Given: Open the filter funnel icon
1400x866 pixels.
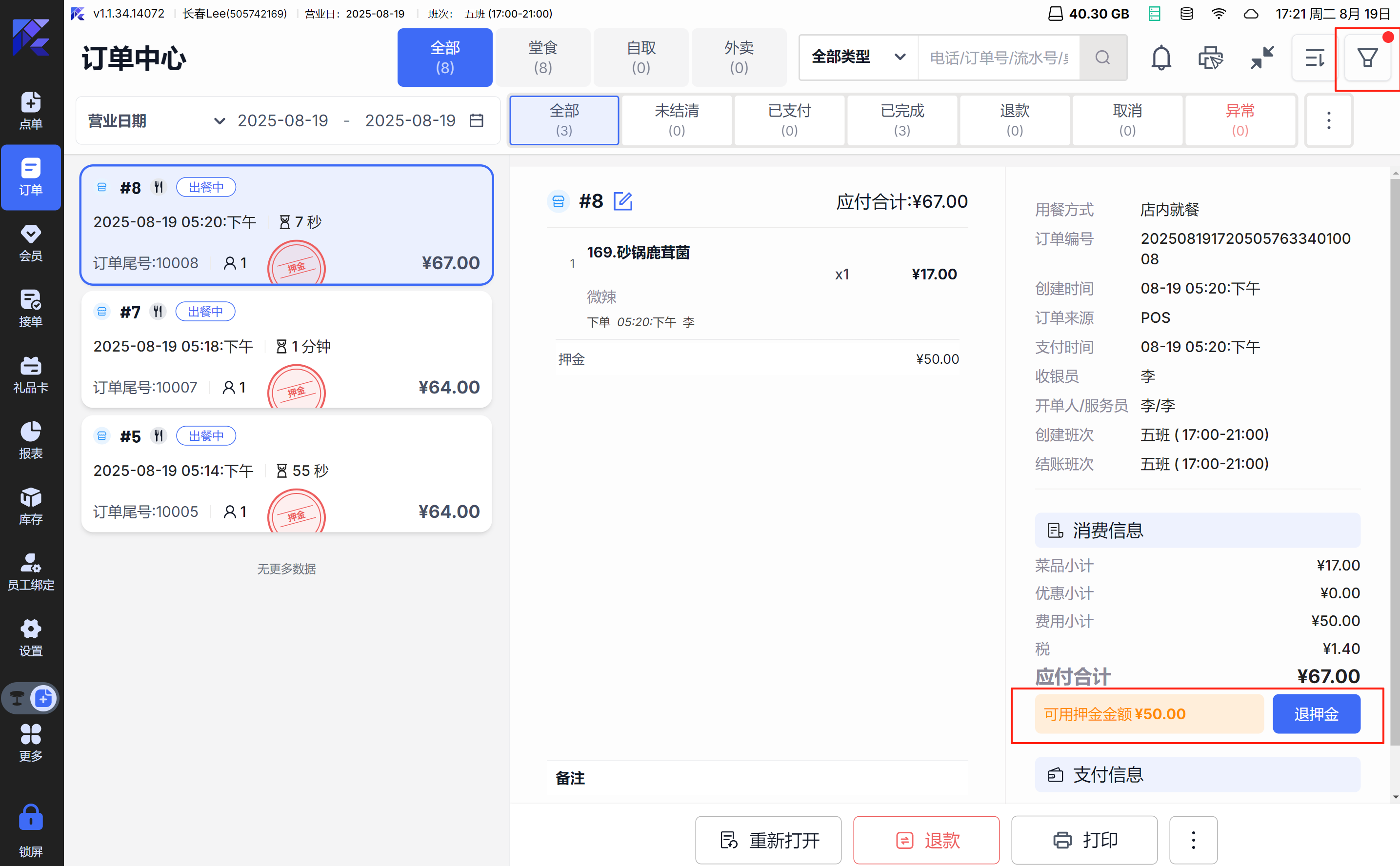Looking at the screenshot, I should pos(1367,58).
